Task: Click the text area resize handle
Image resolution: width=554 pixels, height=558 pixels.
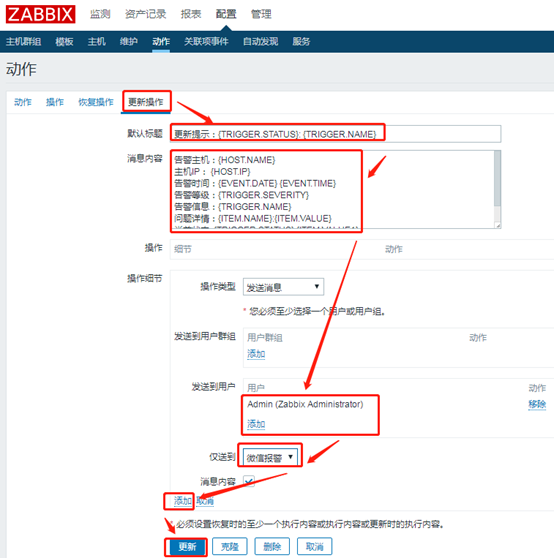Action: pyautogui.click(x=498, y=225)
